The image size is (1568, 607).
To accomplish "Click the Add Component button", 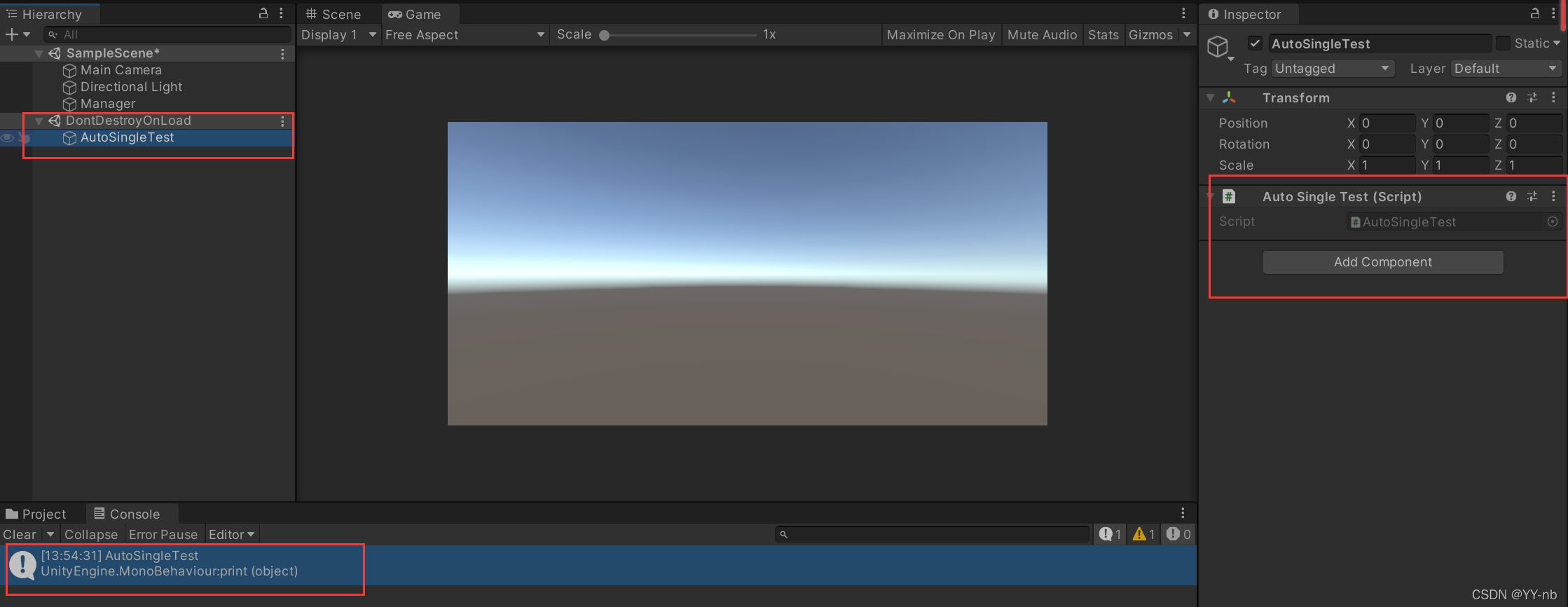I will click(1383, 262).
